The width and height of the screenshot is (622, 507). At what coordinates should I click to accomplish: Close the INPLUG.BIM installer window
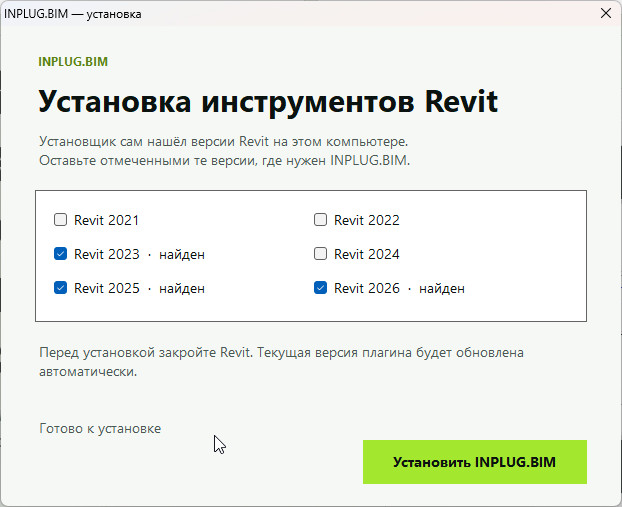coord(606,13)
